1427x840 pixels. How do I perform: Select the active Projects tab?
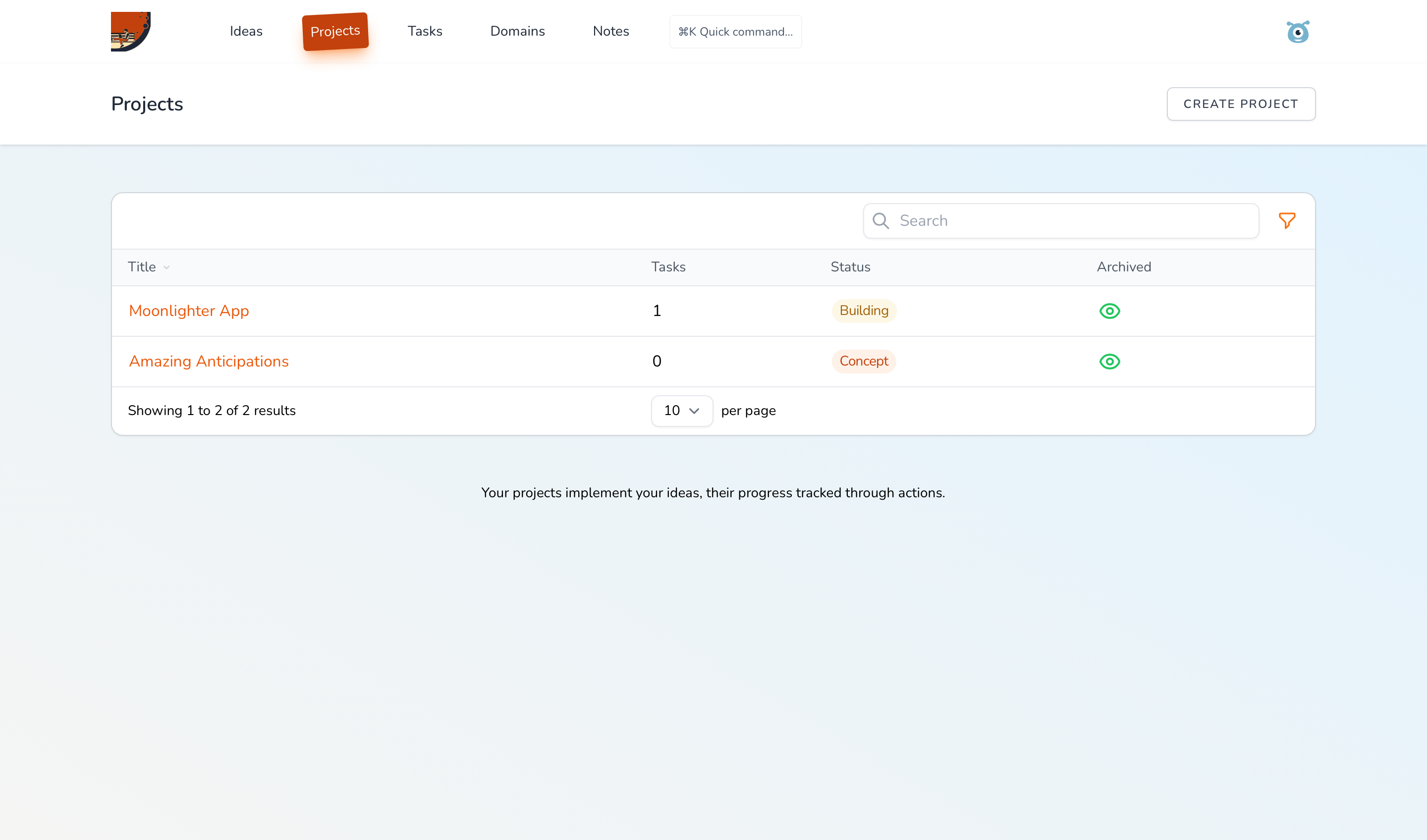[x=335, y=31]
